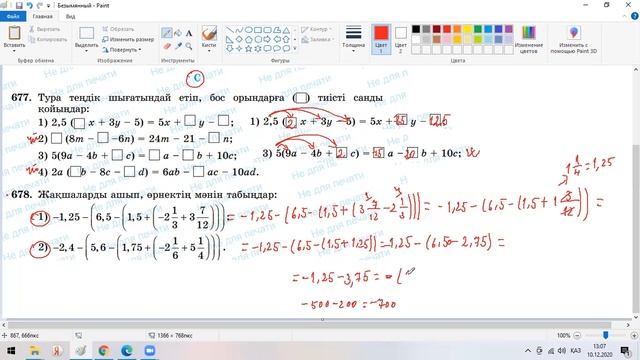Collapse the ribbon with chevron
This screenshot has height=360, width=640.
point(624,16)
